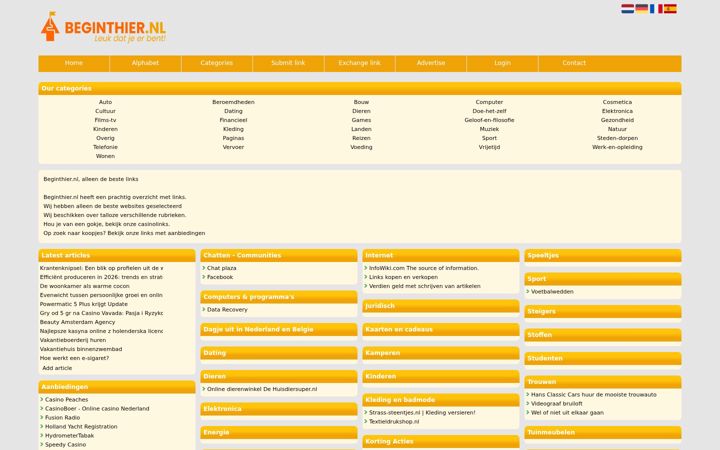Open Wel of niet uit elkaar gaan
This screenshot has height=450, width=720.
pyautogui.click(x=567, y=413)
